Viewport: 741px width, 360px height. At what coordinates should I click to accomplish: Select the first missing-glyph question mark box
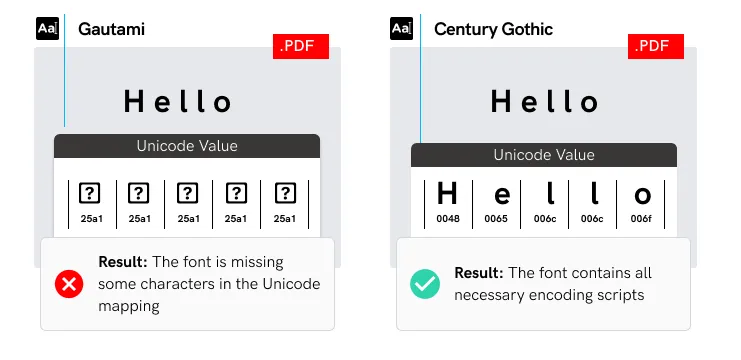(x=90, y=193)
